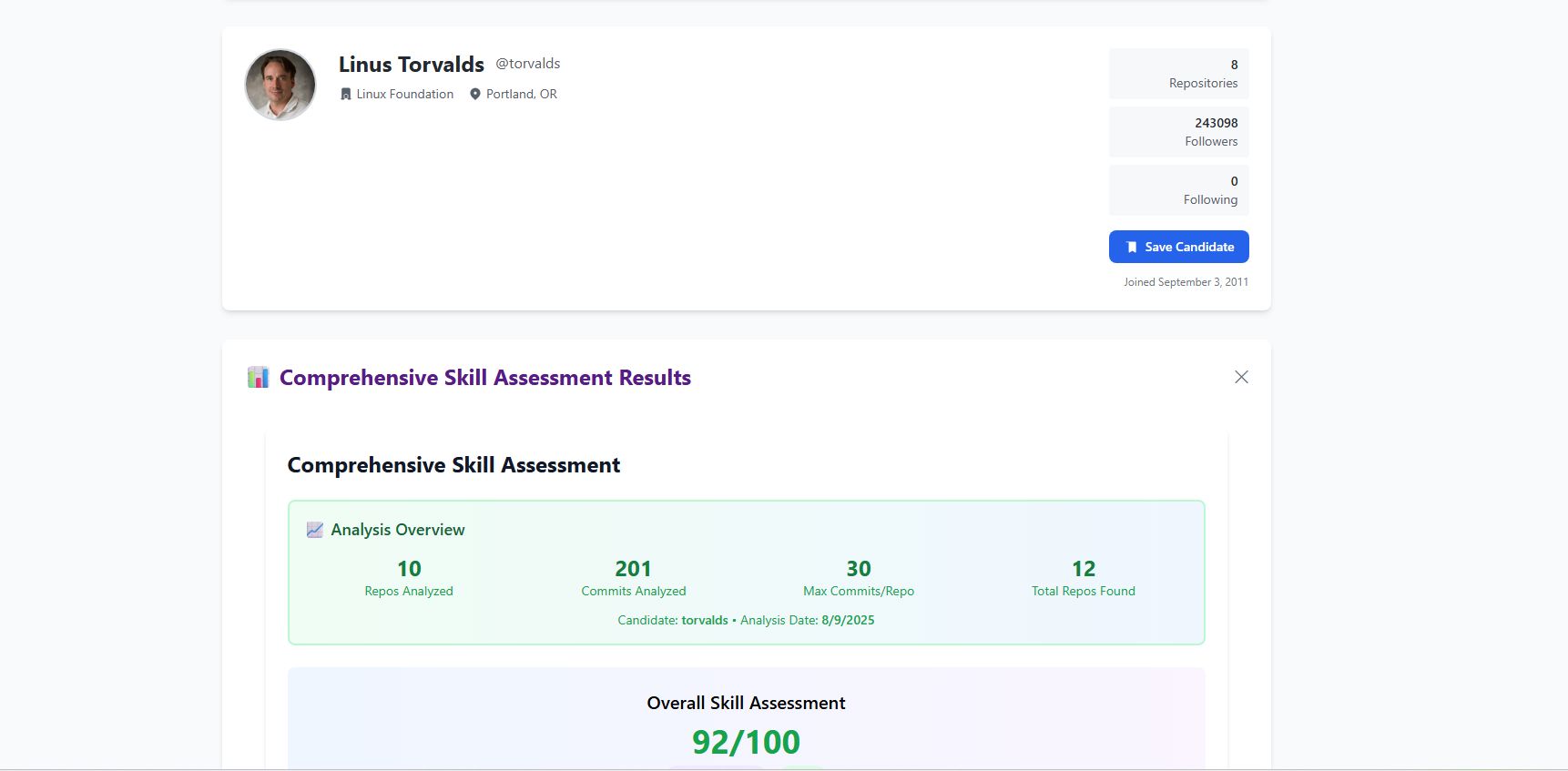Click the 0 Following stat box
Image resolution: width=1568 pixels, height=771 pixels.
click(x=1178, y=190)
